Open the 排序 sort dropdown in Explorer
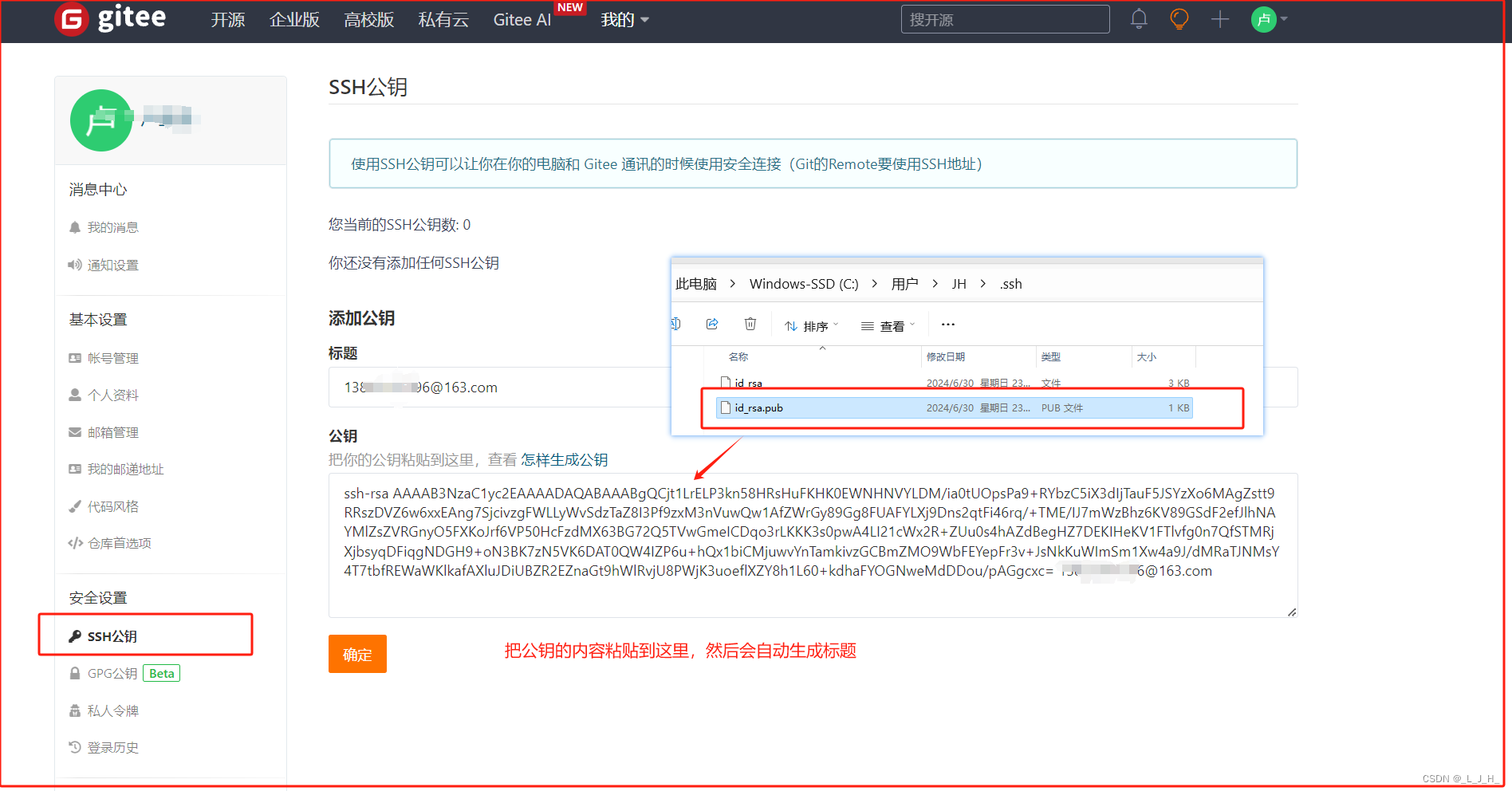 tap(812, 326)
